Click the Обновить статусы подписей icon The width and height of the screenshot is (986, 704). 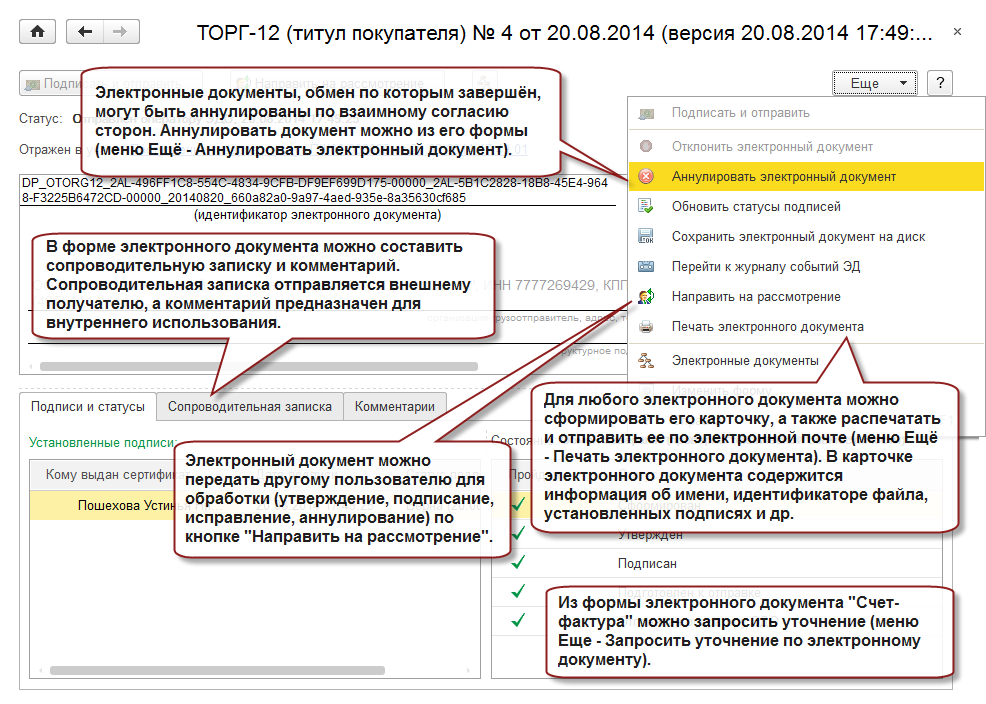(x=646, y=206)
